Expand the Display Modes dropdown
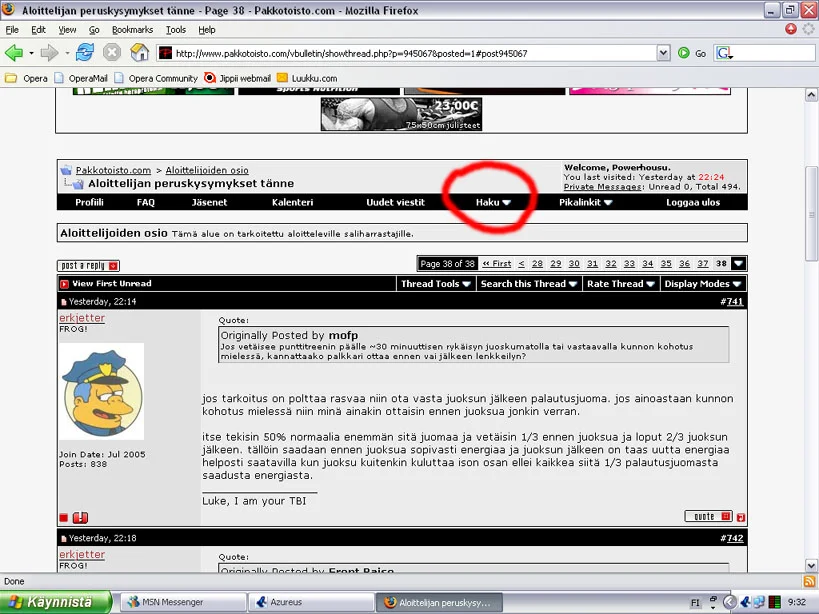Image resolution: width=819 pixels, height=614 pixels. (x=703, y=284)
